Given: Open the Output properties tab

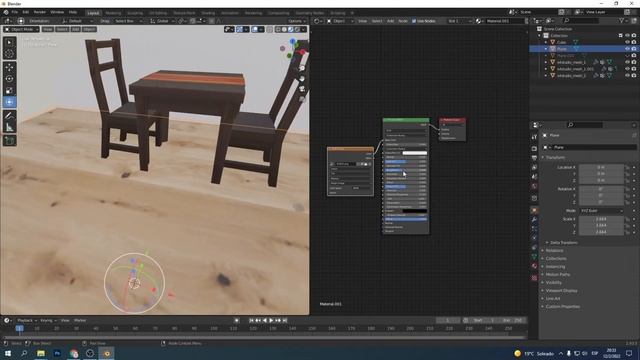Looking at the screenshot, I should pos(534,158).
